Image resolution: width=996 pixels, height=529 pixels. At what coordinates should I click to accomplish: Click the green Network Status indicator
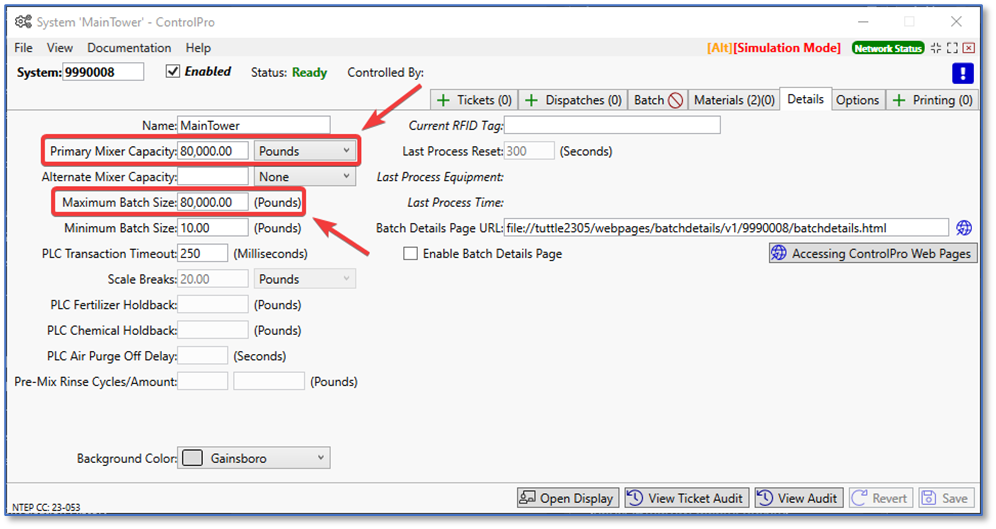point(887,48)
